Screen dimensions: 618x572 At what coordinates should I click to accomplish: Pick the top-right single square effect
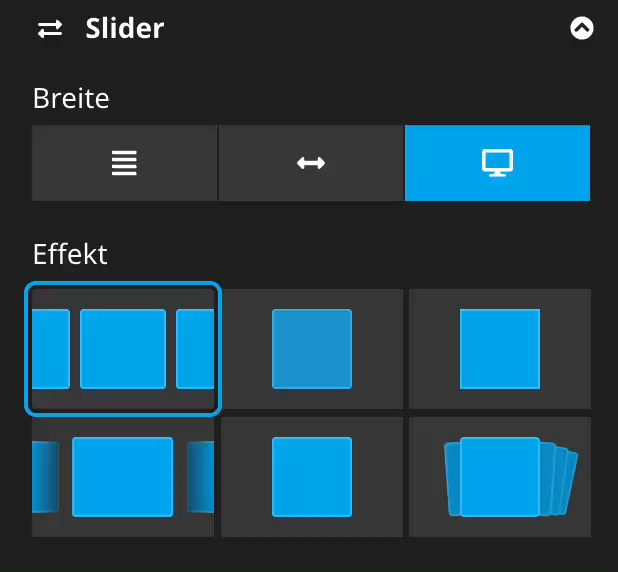[499, 348]
